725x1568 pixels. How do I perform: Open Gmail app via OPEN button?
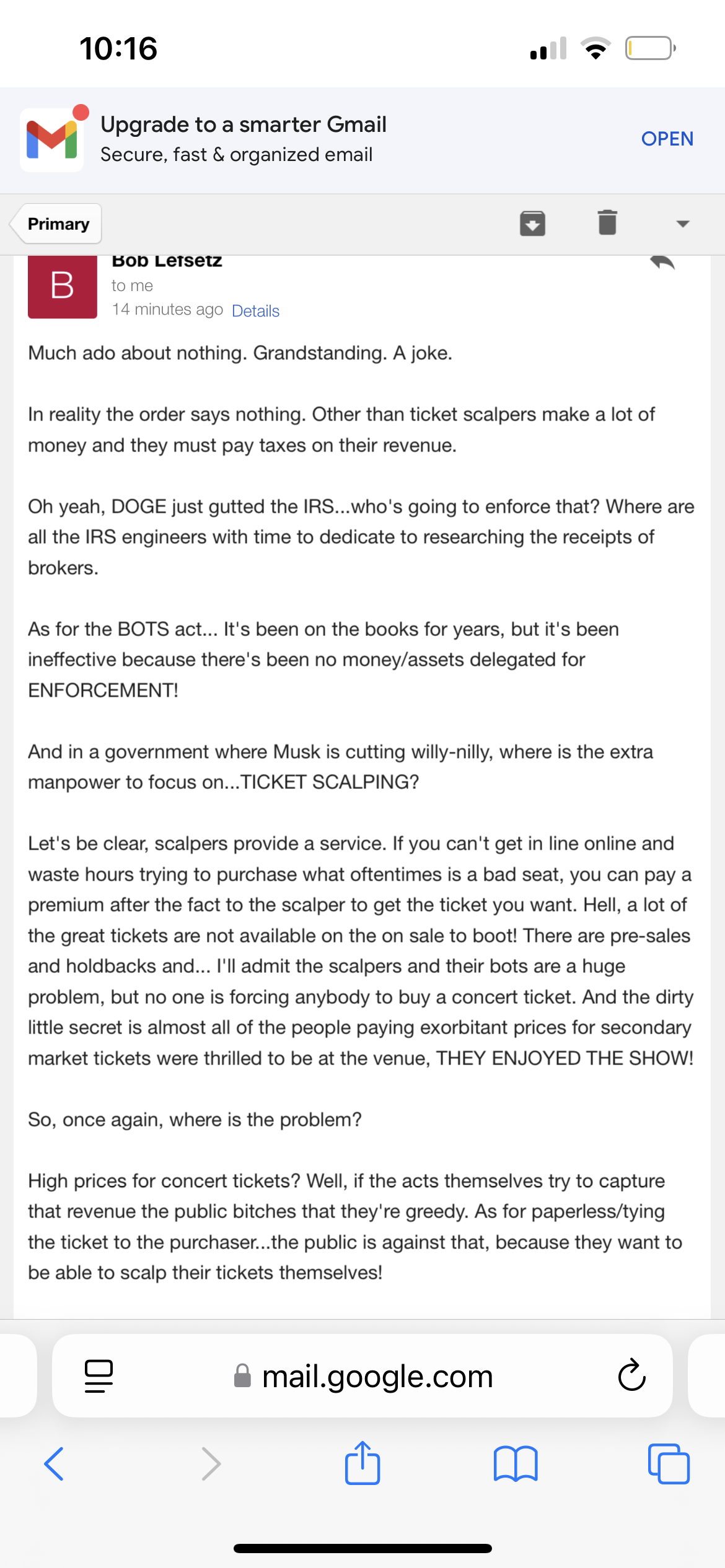point(667,139)
